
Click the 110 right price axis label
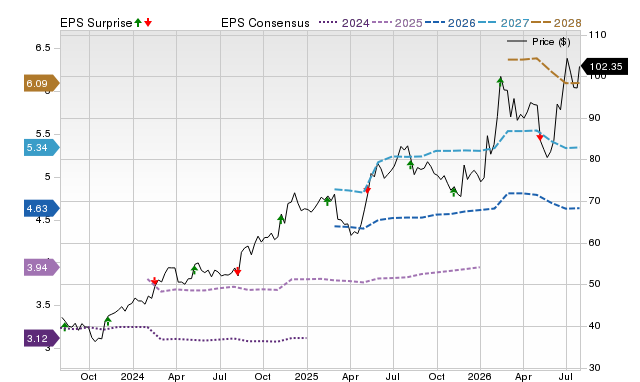(x=597, y=35)
